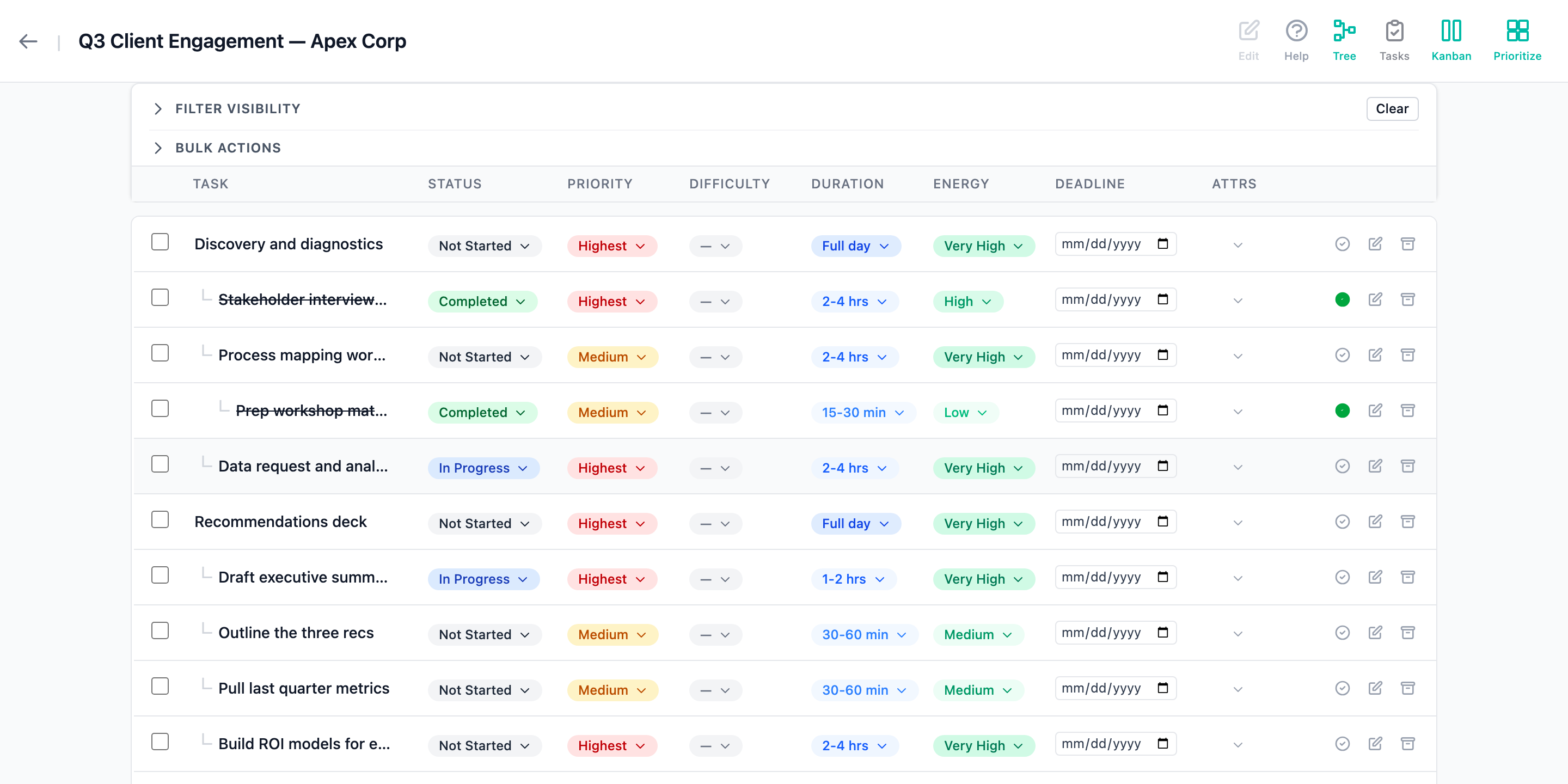
Task: Open difficulty dropdown for Recommendations deck
Action: click(715, 523)
